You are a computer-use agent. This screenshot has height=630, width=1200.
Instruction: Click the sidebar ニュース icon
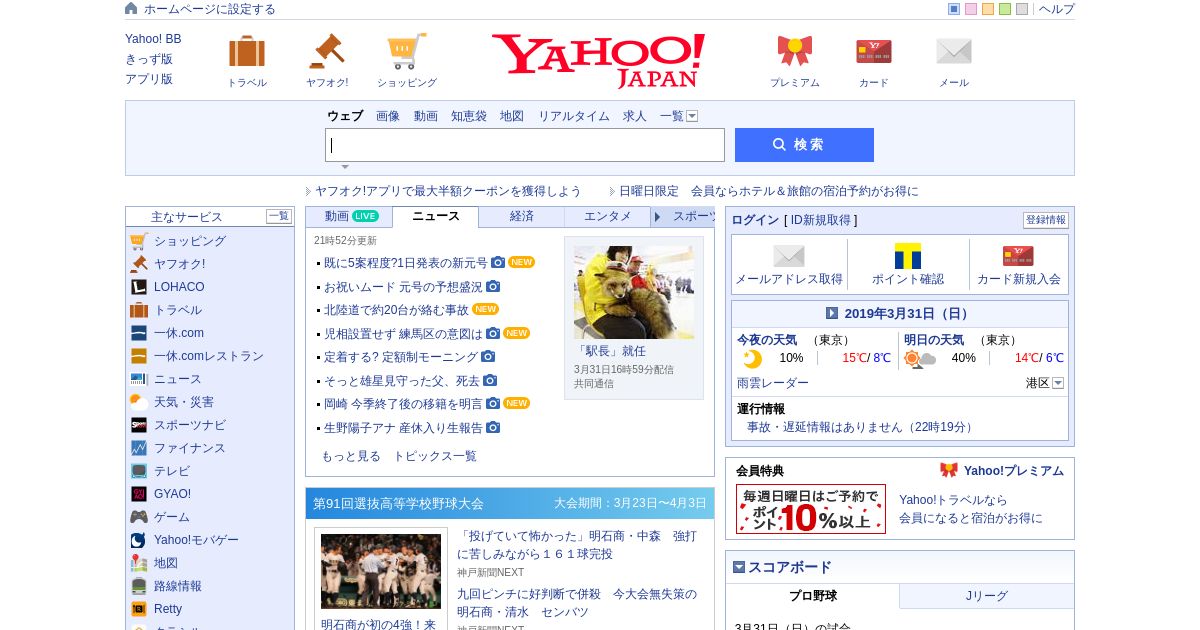pyautogui.click(x=139, y=379)
